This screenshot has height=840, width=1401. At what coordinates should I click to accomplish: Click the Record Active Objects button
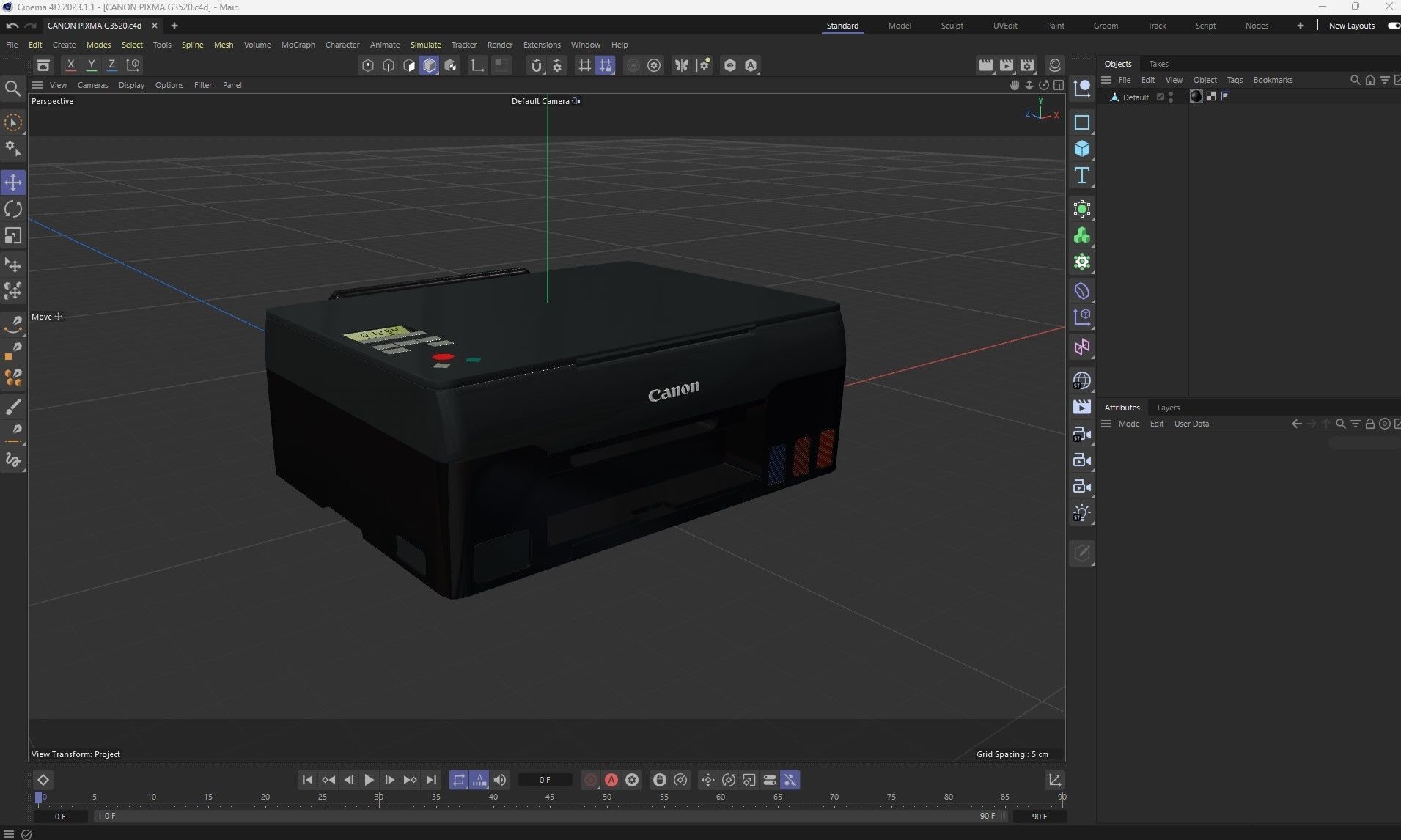591,780
